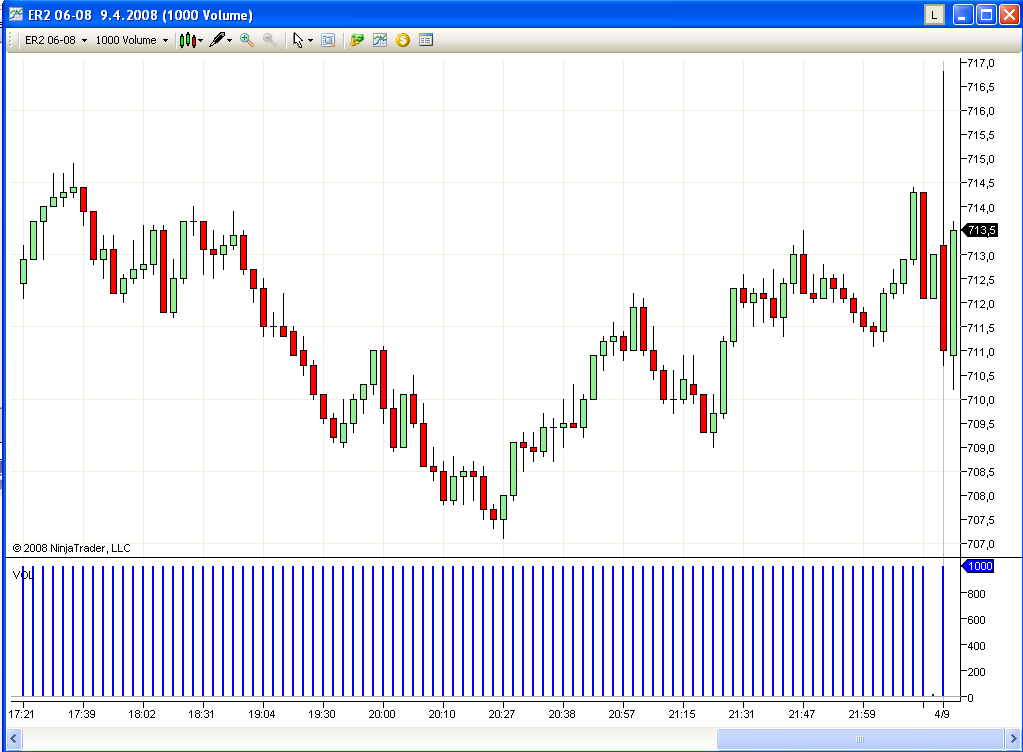This screenshot has height=752, width=1023.
Task: Click the 1000 volume value marker
Action: [x=978, y=566]
